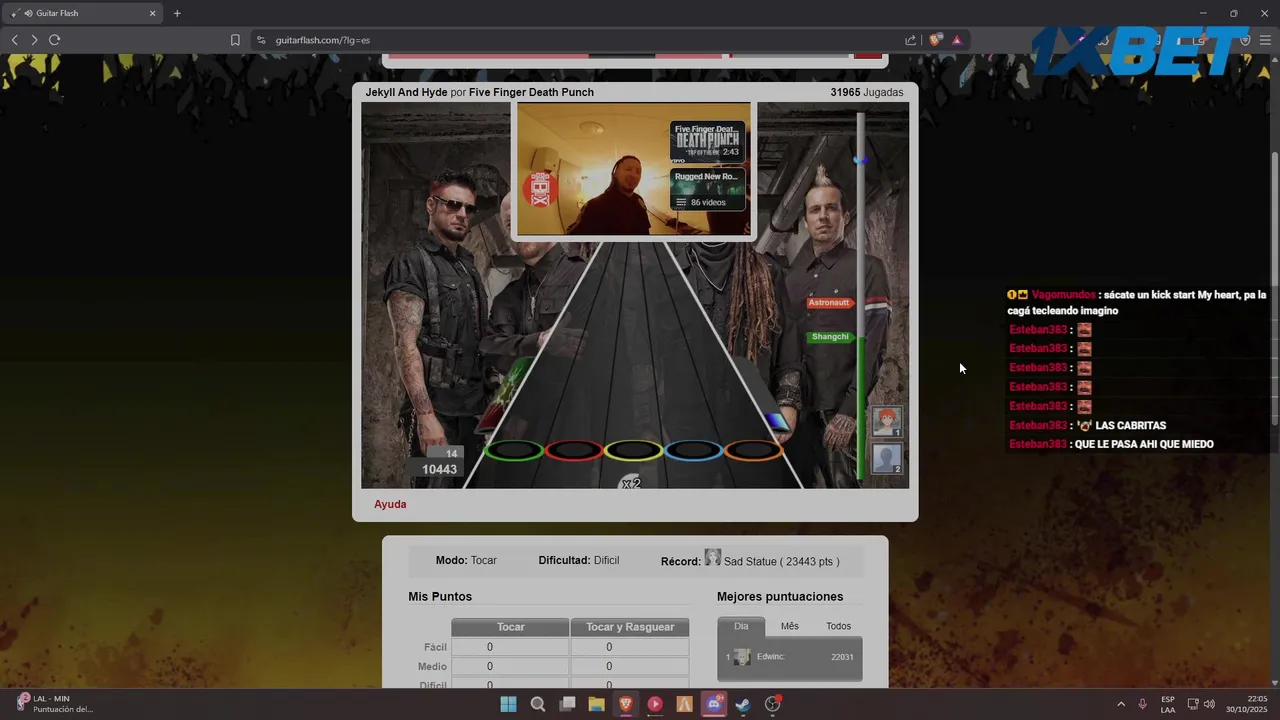Select the player 1 avatar with red hair

886,421
